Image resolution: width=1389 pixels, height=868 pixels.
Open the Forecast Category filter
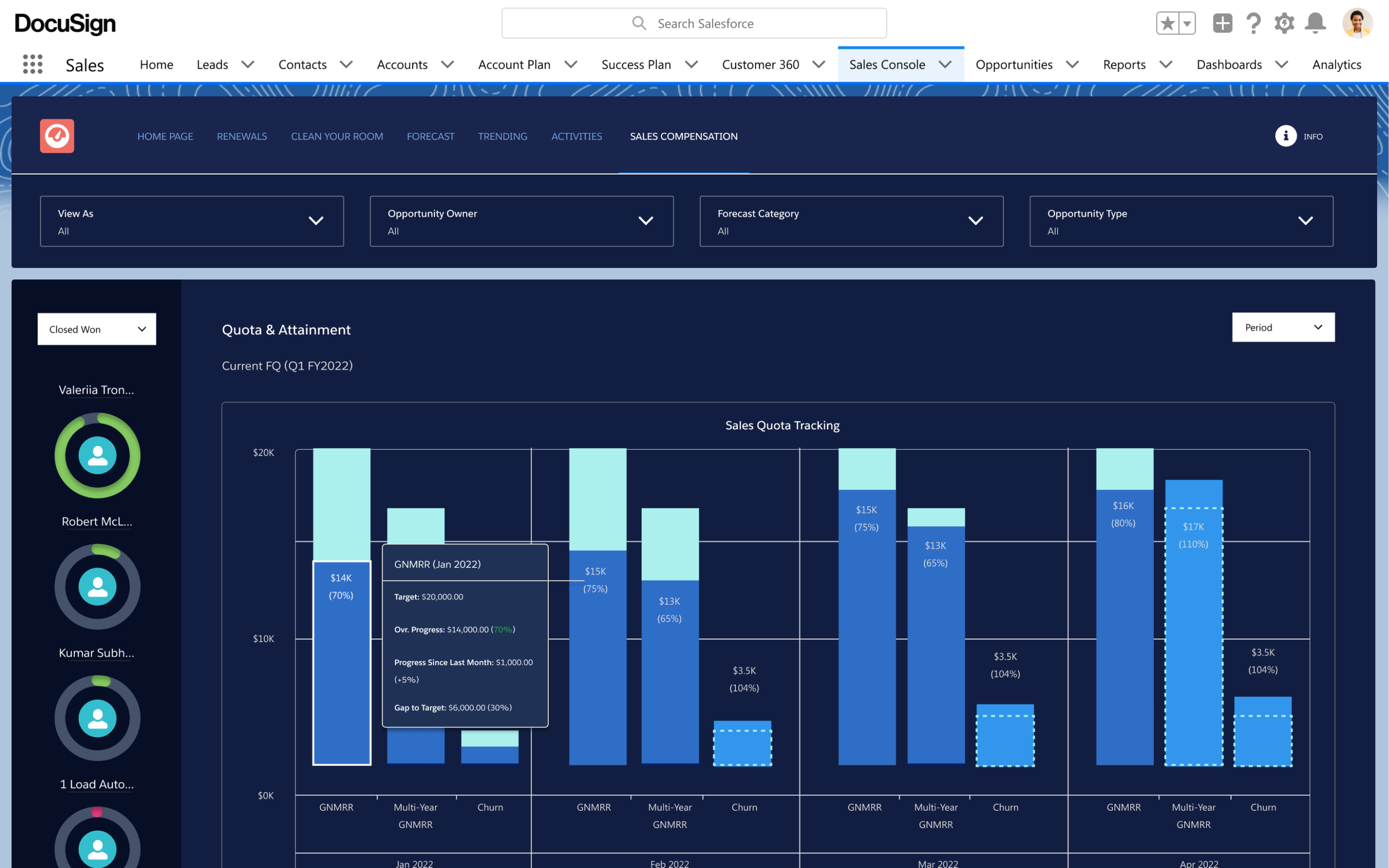coord(851,221)
